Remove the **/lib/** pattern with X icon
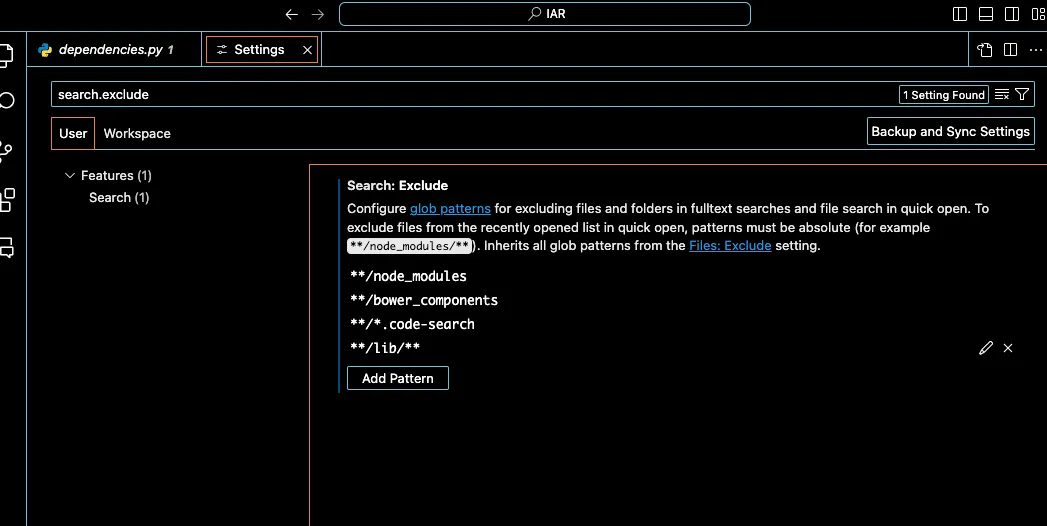The height and width of the screenshot is (526, 1047). (1008, 348)
